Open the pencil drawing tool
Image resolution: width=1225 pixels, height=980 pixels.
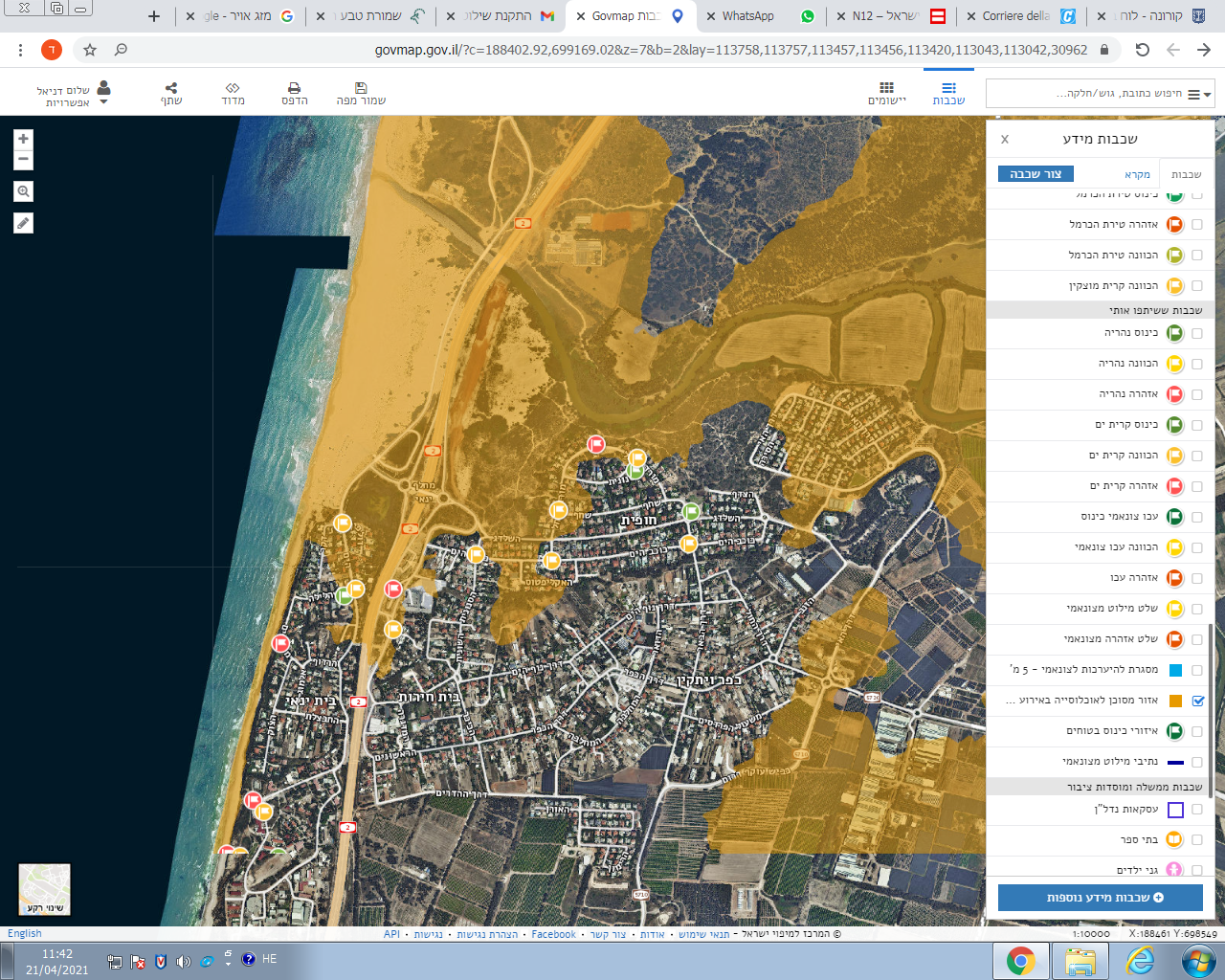[24, 223]
